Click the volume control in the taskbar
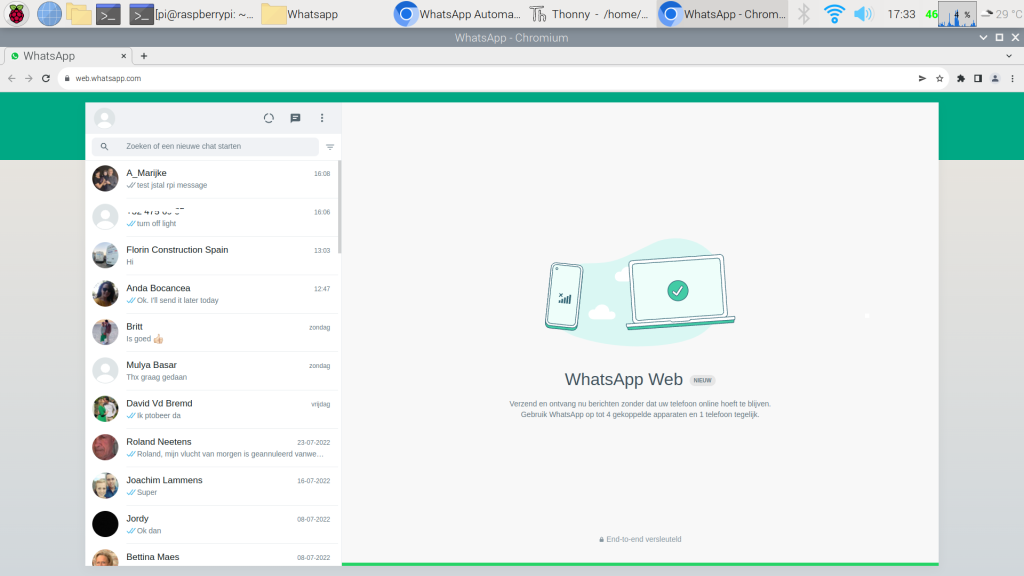Image resolution: width=1024 pixels, height=576 pixels. (863, 14)
